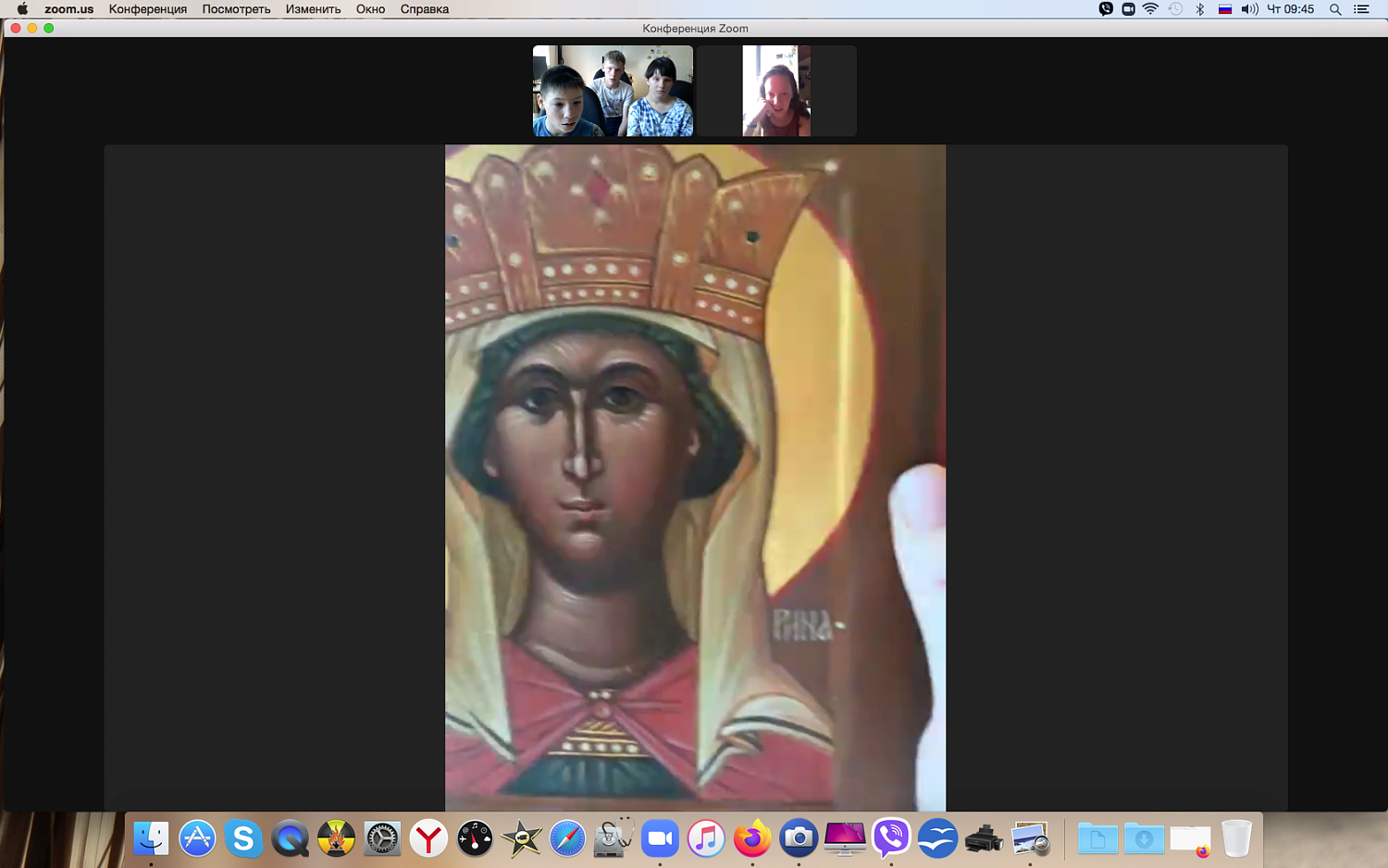Screen dimensions: 1388x868
Task: Select the woman participant video thumbnail
Action: click(776, 91)
